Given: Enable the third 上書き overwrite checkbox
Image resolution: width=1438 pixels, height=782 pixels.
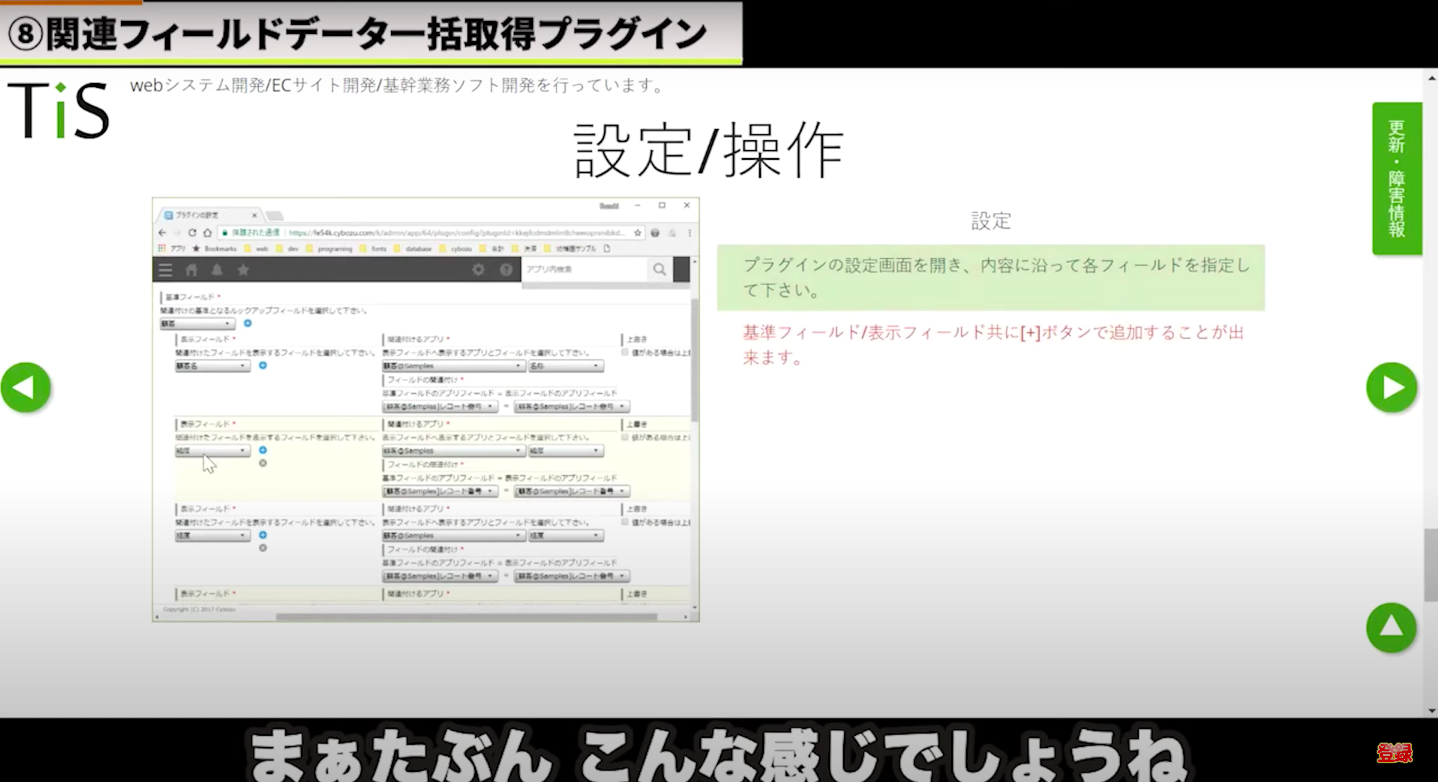Looking at the screenshot, I should (625, 522).
